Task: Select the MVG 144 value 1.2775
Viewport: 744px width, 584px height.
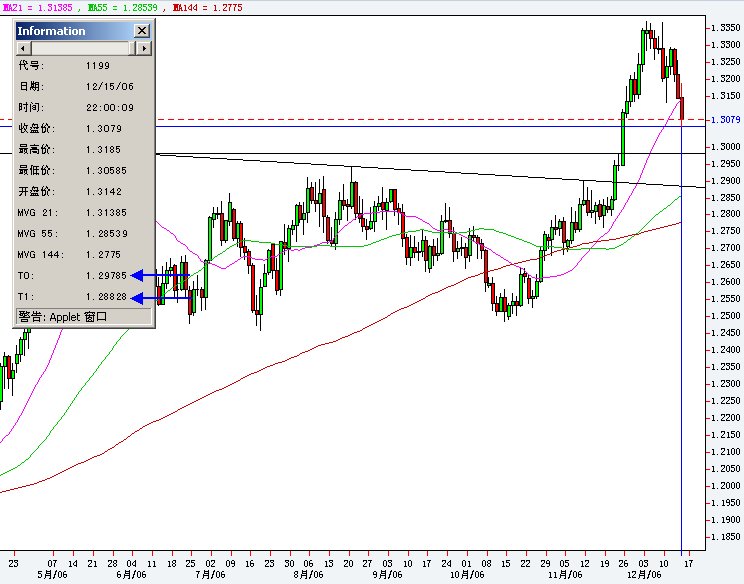Action: coord(104,254)
